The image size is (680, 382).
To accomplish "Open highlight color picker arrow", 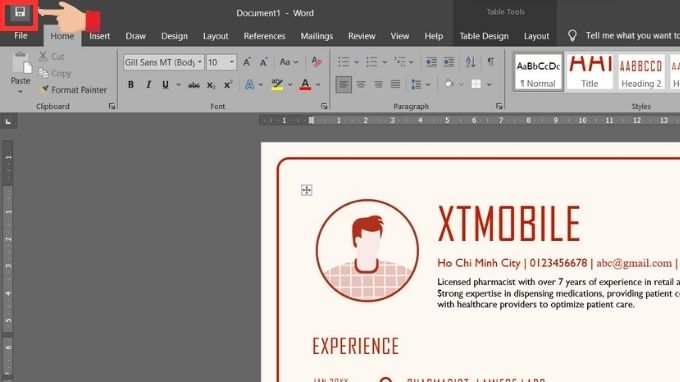I will coord(290,85).
